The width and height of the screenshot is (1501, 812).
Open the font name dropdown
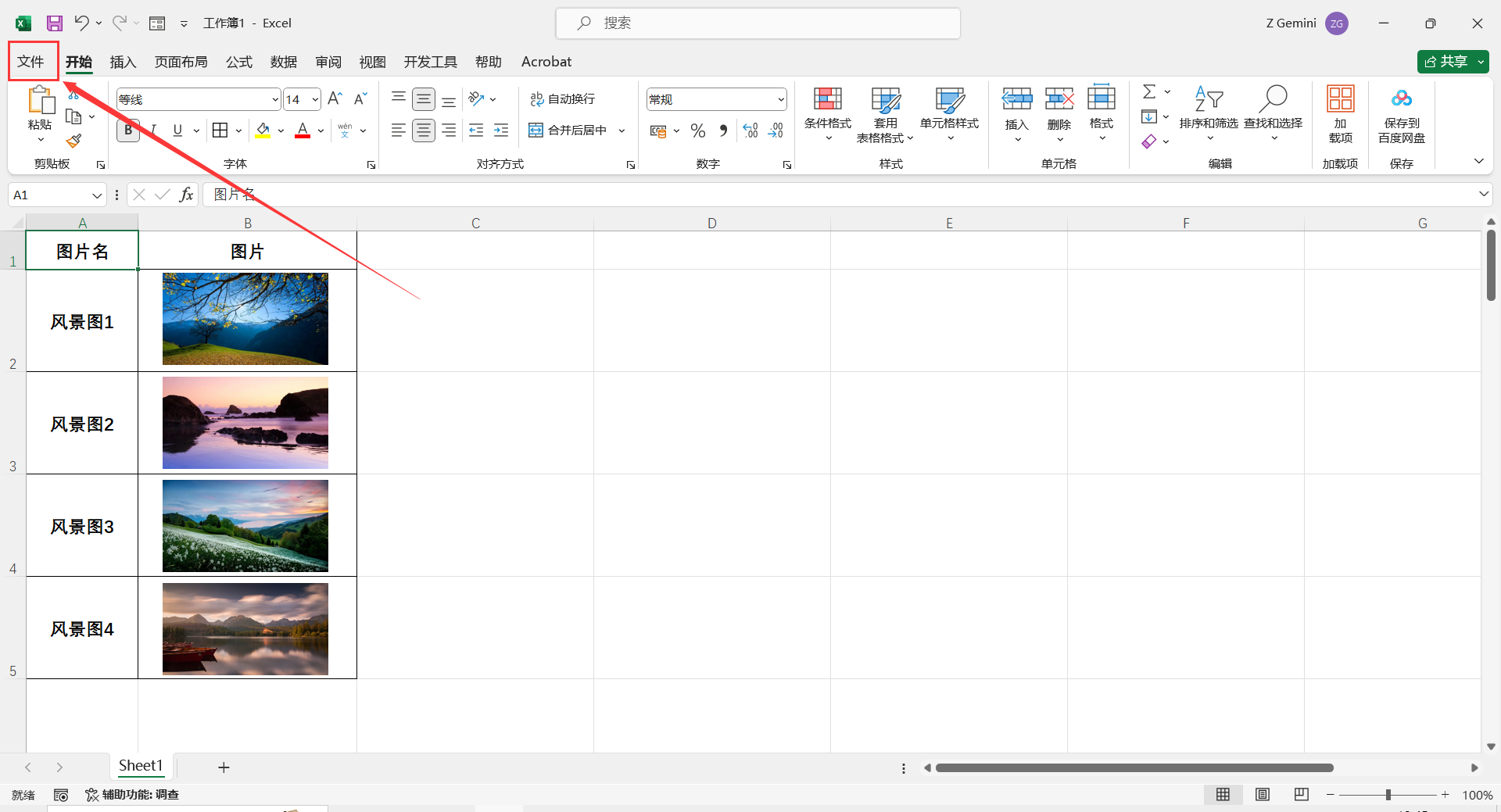point(275,99)
